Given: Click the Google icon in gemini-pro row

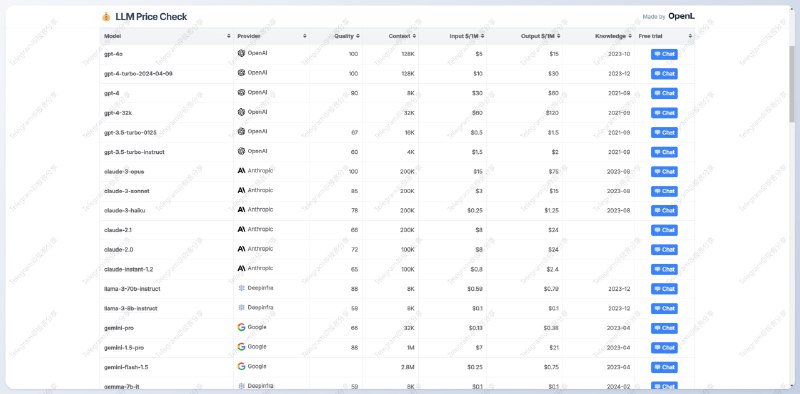Looking at the screenshot, I should (241, 327).
